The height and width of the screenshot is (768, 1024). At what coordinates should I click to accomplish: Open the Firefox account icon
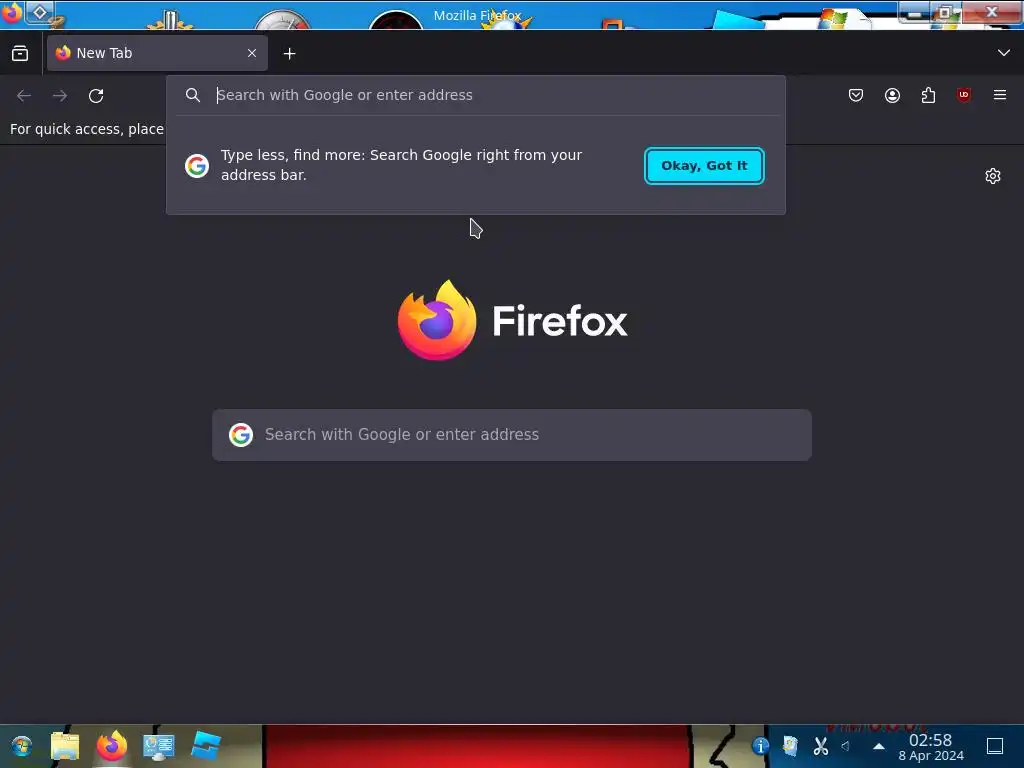pyautogui.click(x=892, y=95)
